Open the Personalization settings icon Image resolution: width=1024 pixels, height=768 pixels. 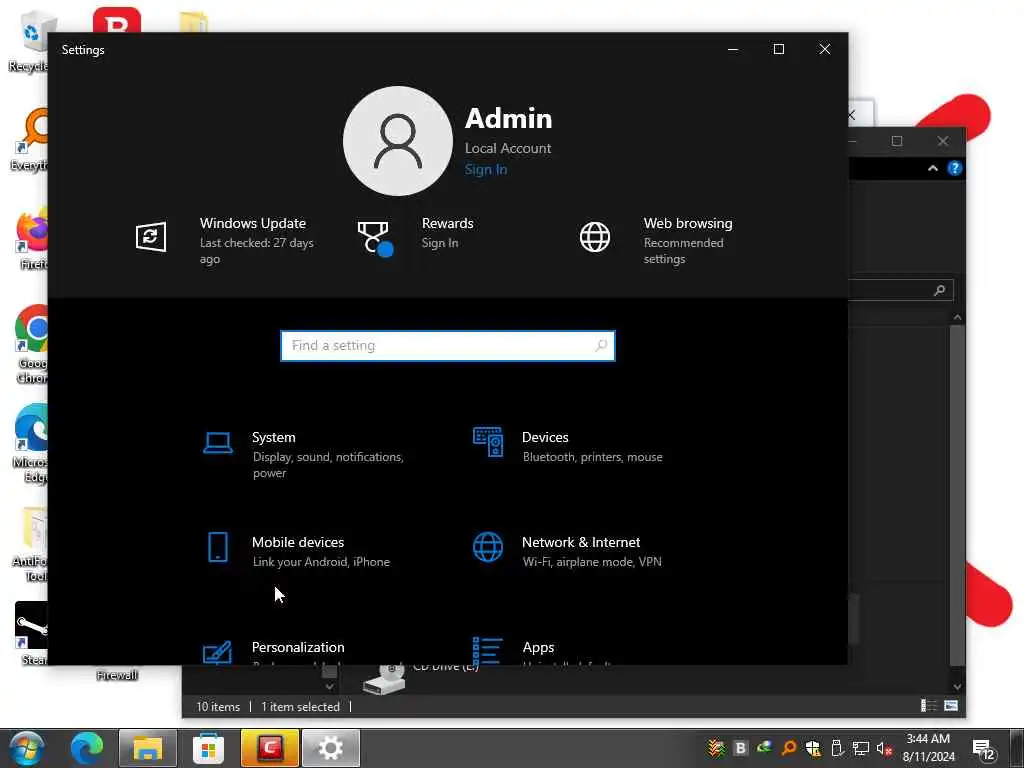tap(217, 653)
